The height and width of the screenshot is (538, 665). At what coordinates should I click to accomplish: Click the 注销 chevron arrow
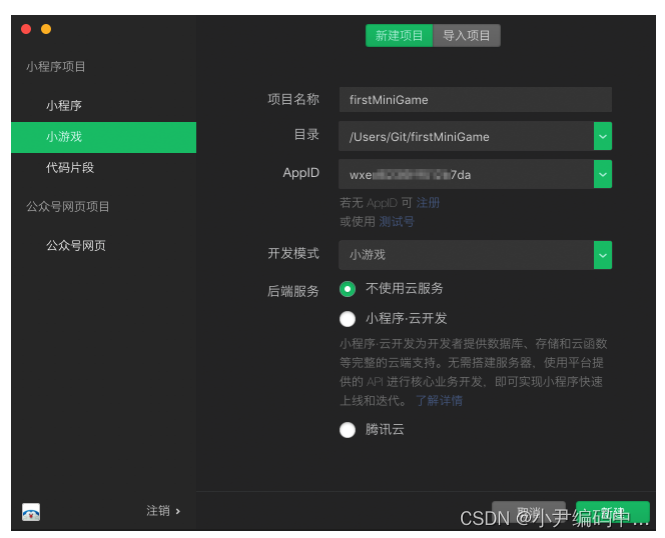pos(178,511)
